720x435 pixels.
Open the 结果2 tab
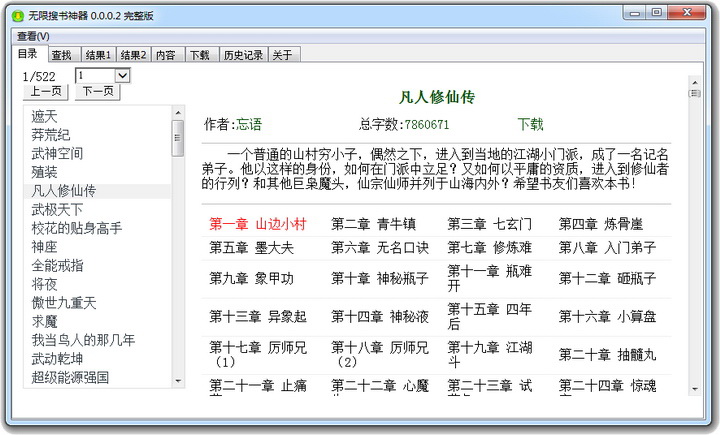coord(133,55)
